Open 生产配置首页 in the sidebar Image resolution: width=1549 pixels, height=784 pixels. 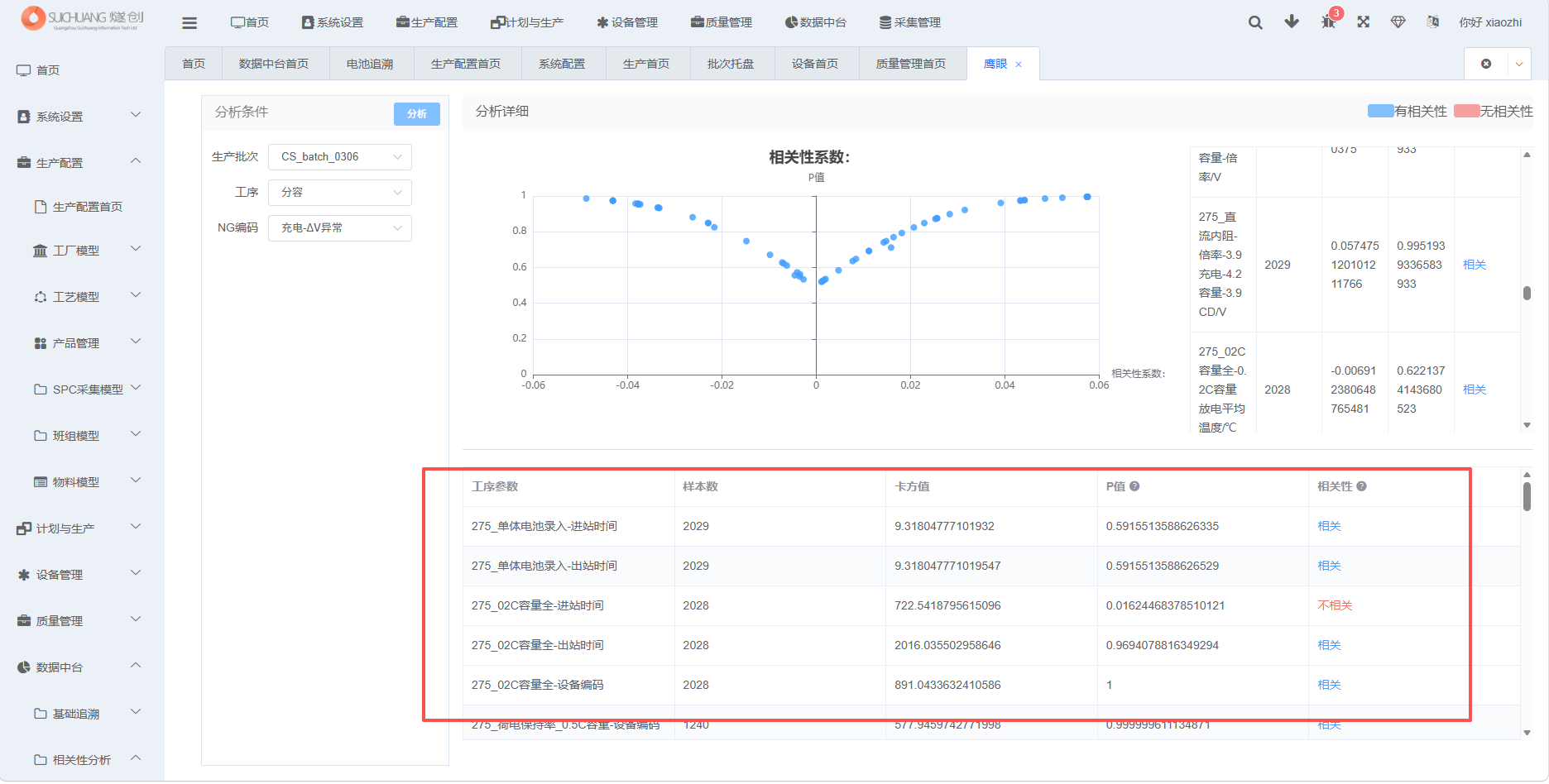87,207
